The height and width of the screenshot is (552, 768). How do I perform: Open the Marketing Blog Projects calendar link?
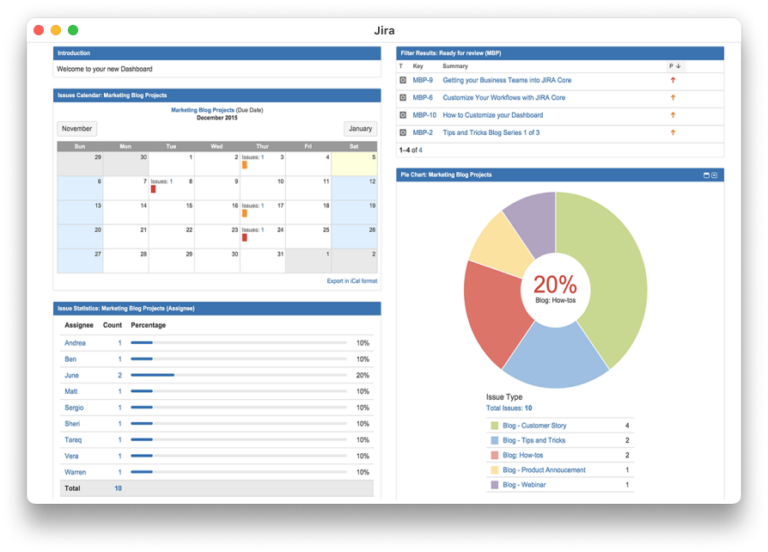click(202, 110)
